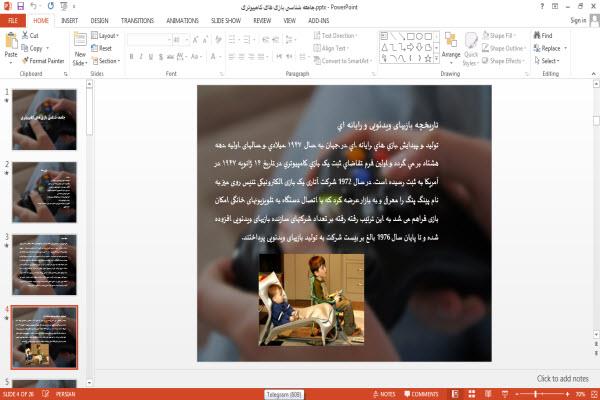This screenshot has width=600, height=400.
Task: Open the Shape Fill dropdown
Action: pos(499,36)
